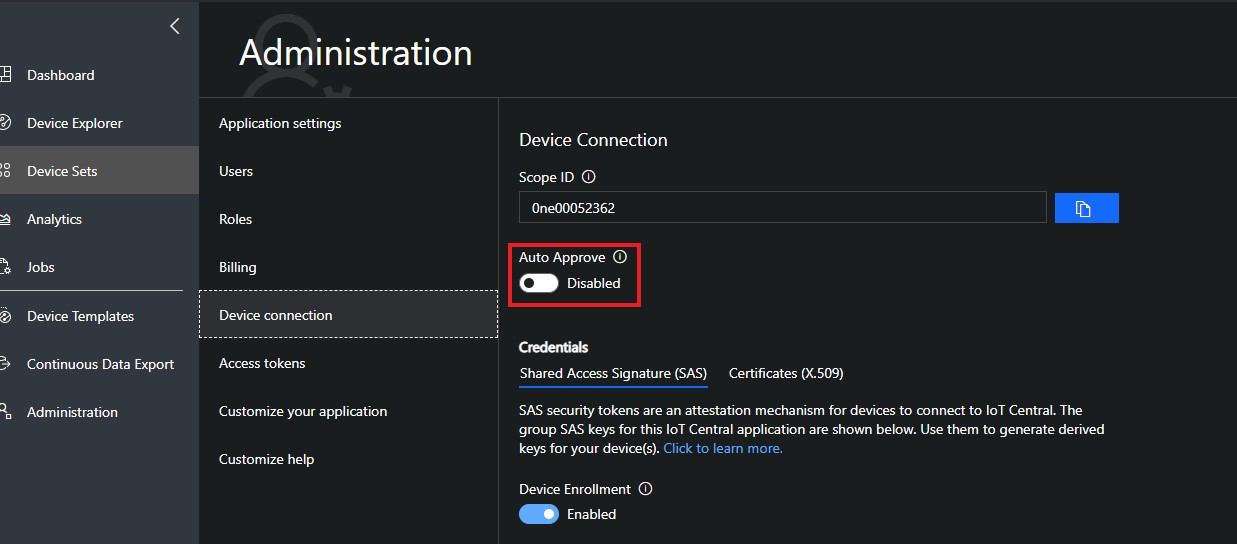The image size is (1237, 544).
Task: Open the Roles administration section
Action: (236, 219)
